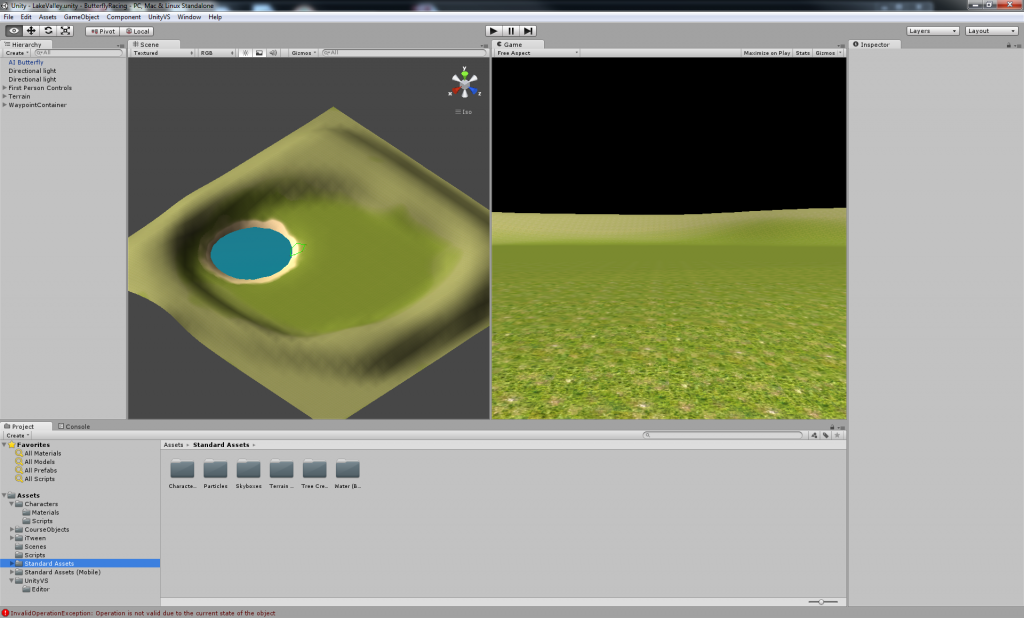Open the RGB render mode dropdown

pyautogui.click(x=217, y=53)
